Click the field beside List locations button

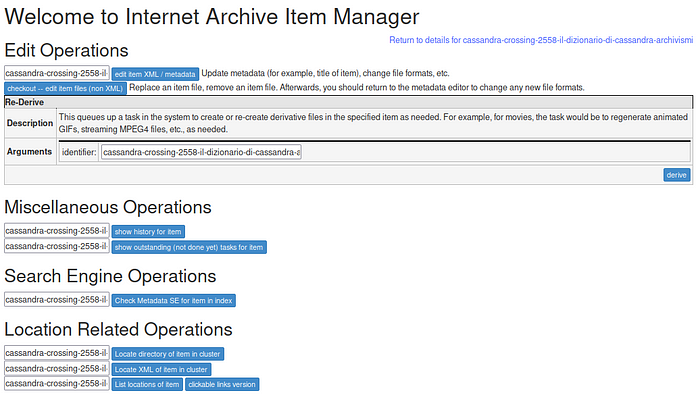[57, 383]
